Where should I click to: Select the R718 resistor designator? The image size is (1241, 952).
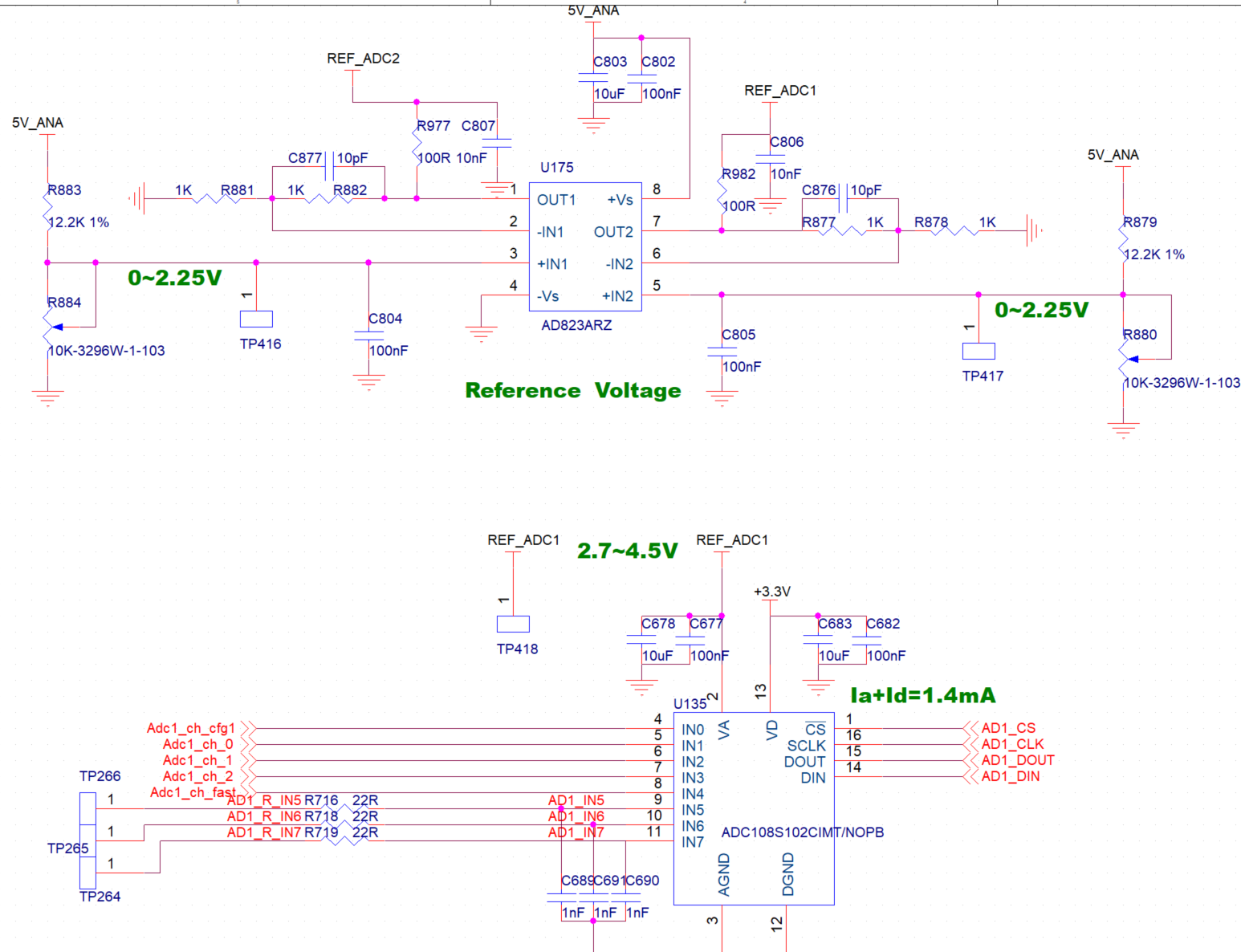click(x=321, y=816)
